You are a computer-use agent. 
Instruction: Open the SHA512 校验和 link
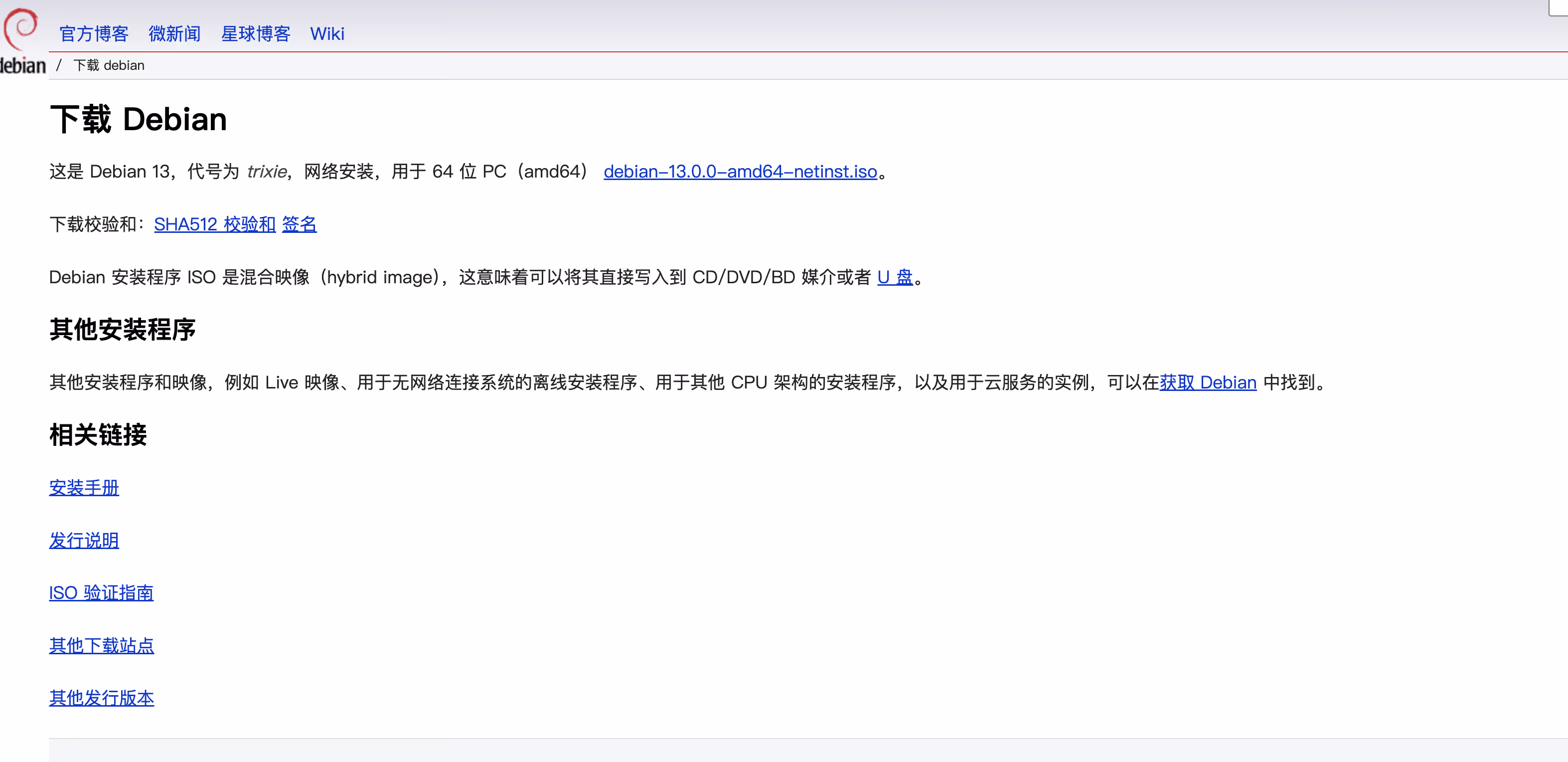pos(215,224)
